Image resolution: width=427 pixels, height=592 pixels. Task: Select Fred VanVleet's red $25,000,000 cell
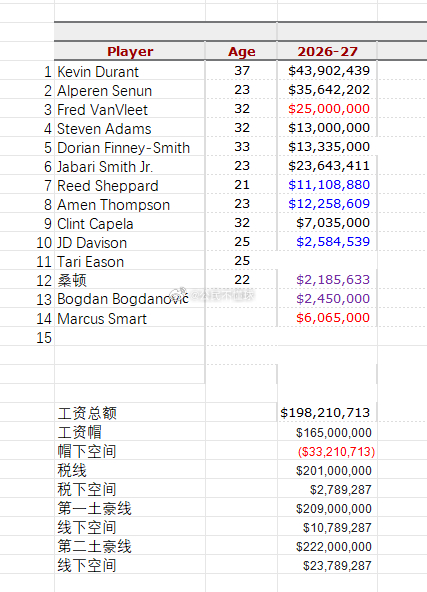point(327,109)
